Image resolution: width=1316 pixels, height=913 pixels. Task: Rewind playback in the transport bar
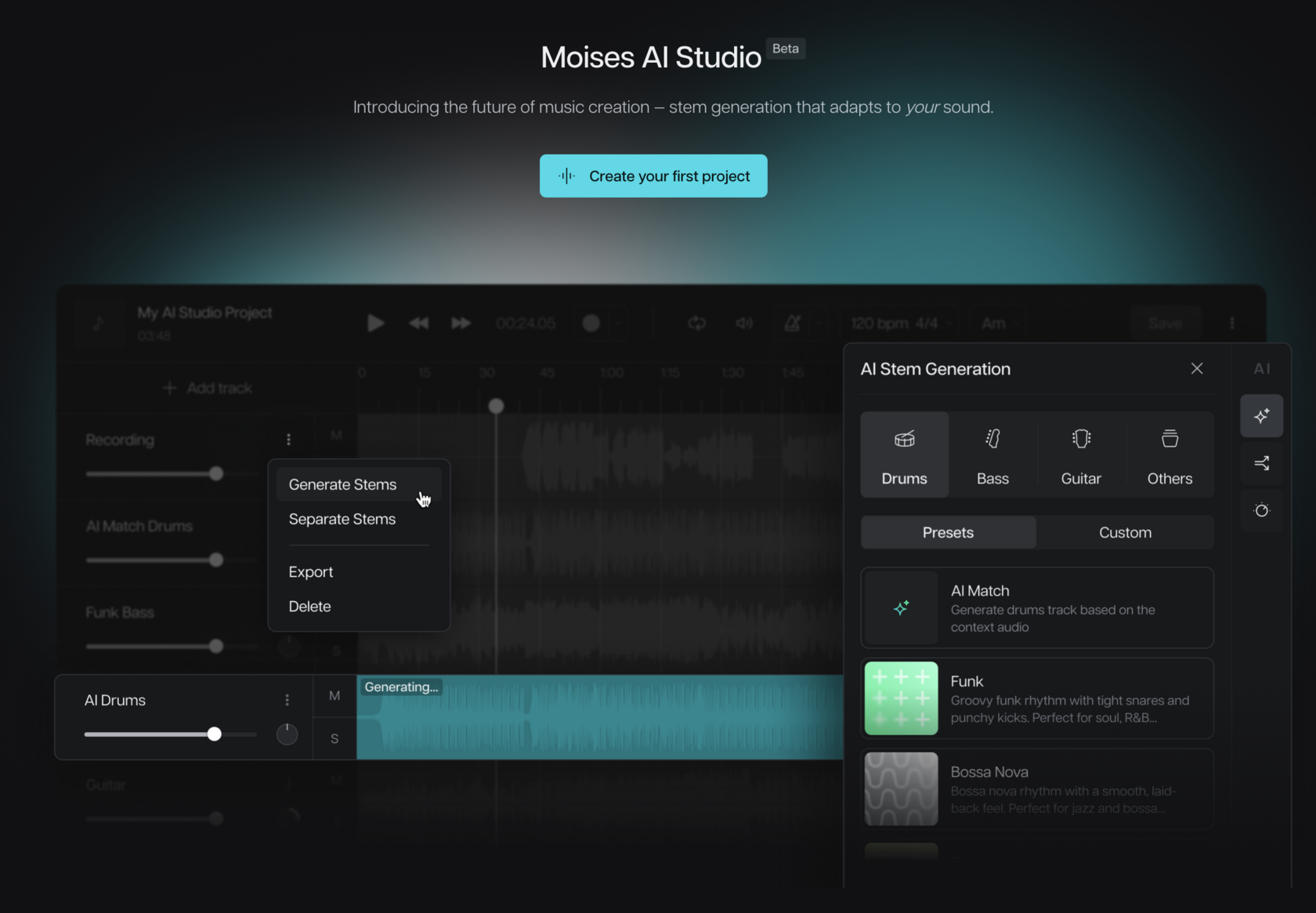point(419,323)
